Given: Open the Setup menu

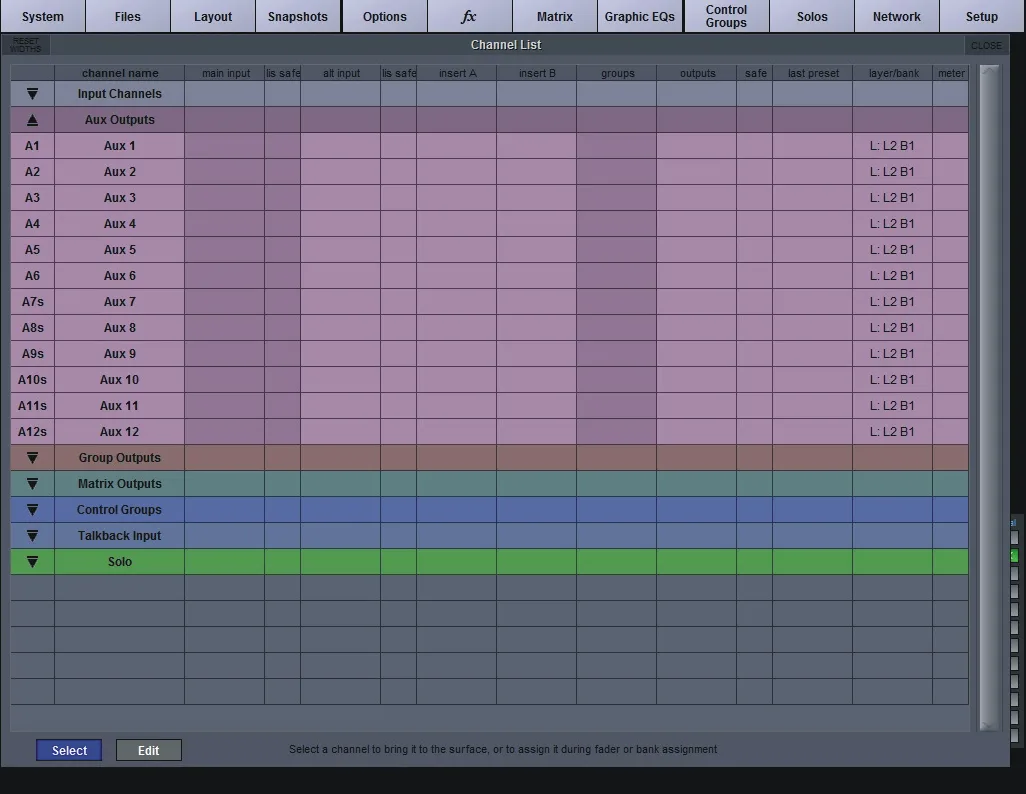Looking at the screenshot, I should tap(982, 16).
